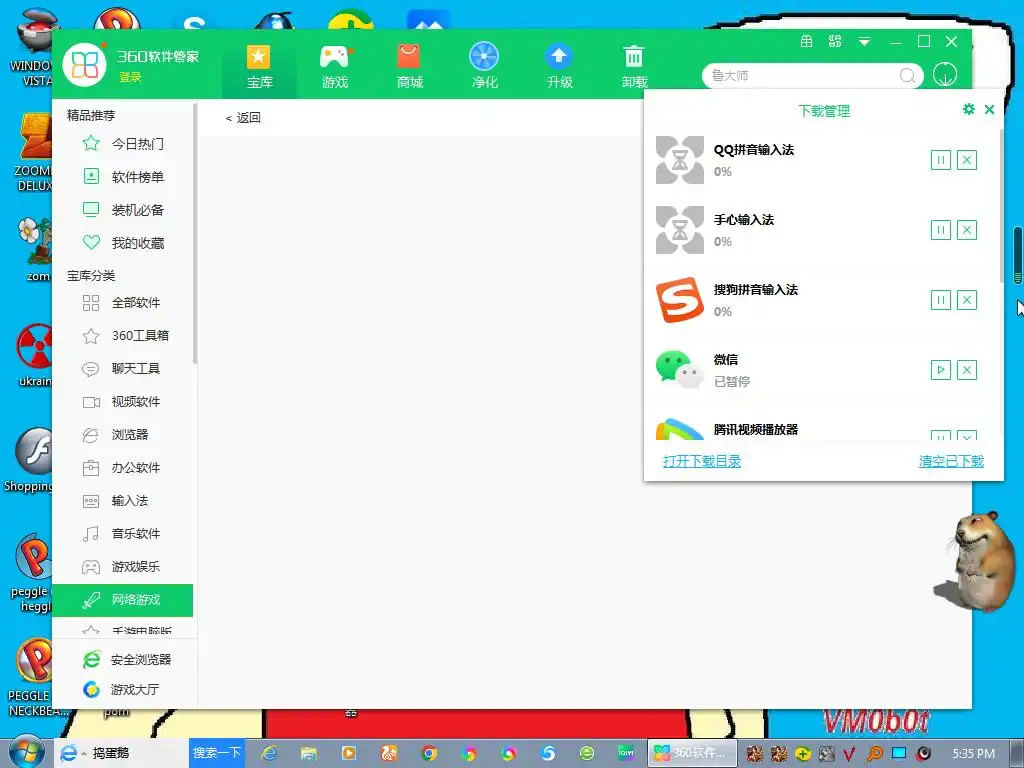Screen dimensions: 1024x768
Task: Open the iQIYI taskbar icon
Action: [626, 753]
